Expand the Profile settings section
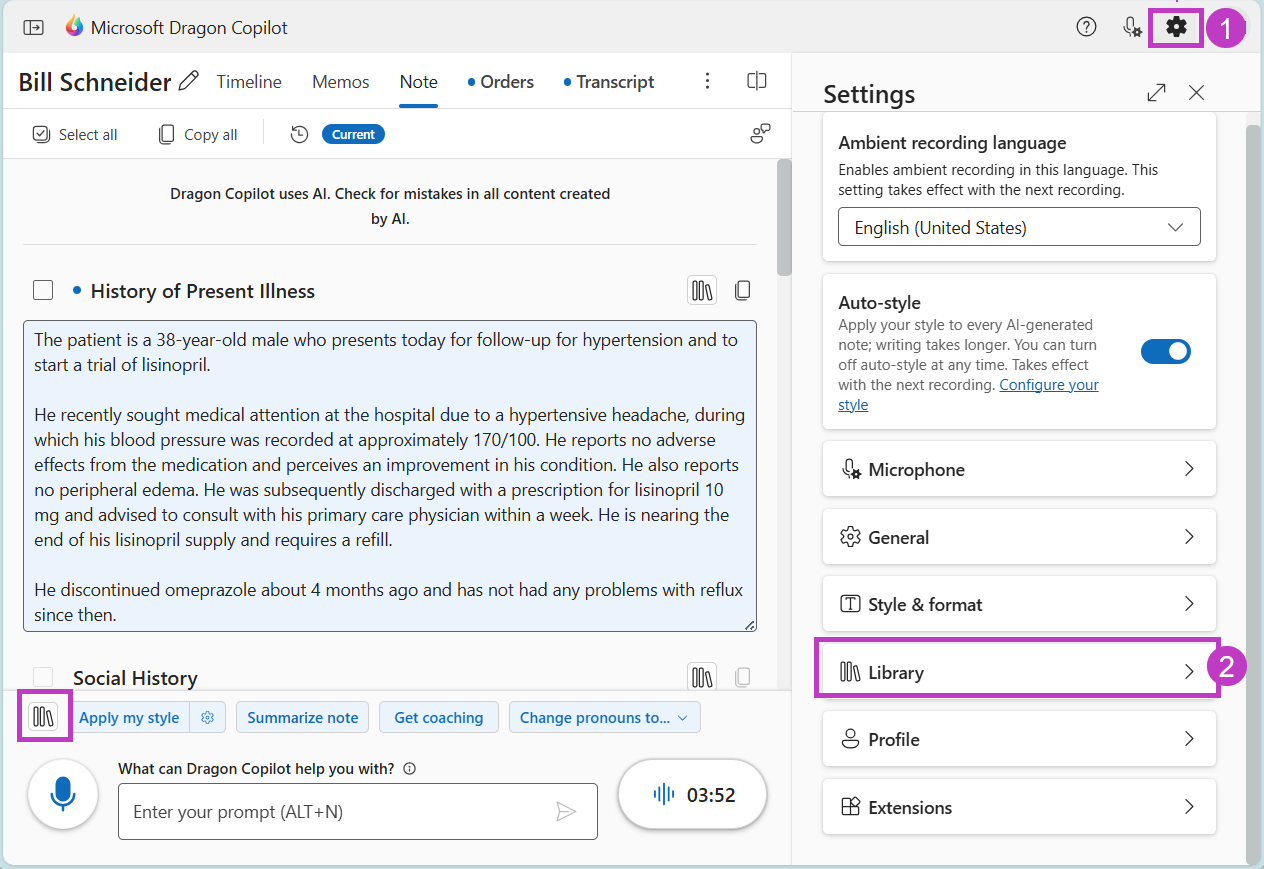1264x869 pixels. point(1019,739)
